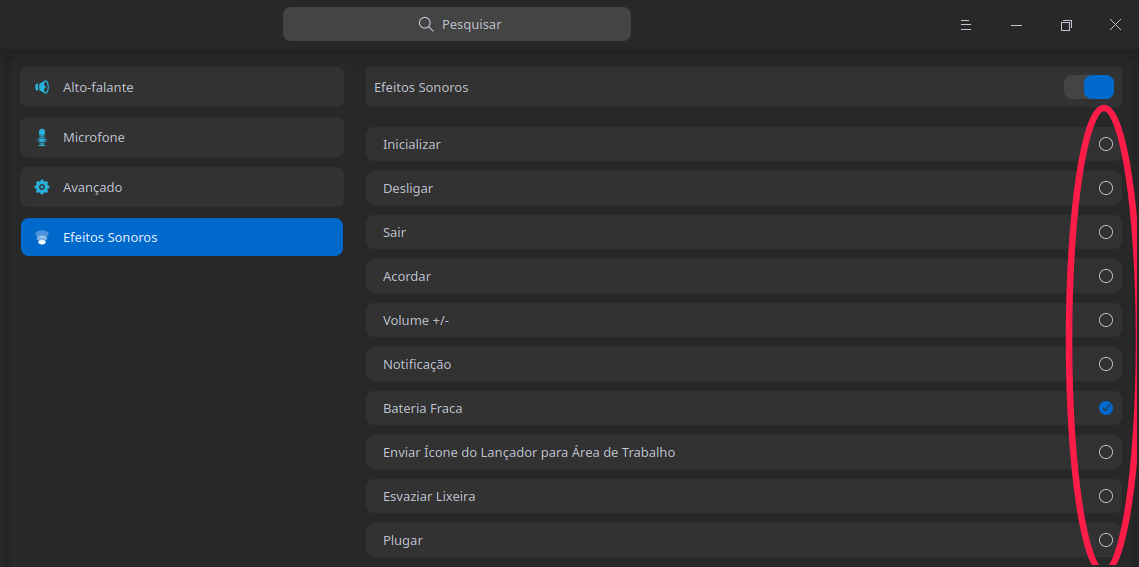Open the Alto-falante settings page
The height and width of the screenshot is (567, 1139).
tap(182, 87)
